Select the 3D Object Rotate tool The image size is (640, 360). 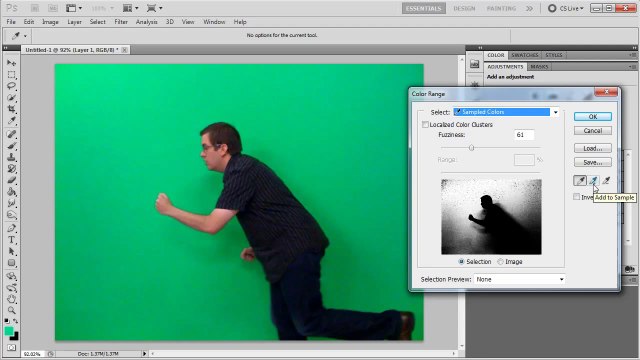point(11,276)
